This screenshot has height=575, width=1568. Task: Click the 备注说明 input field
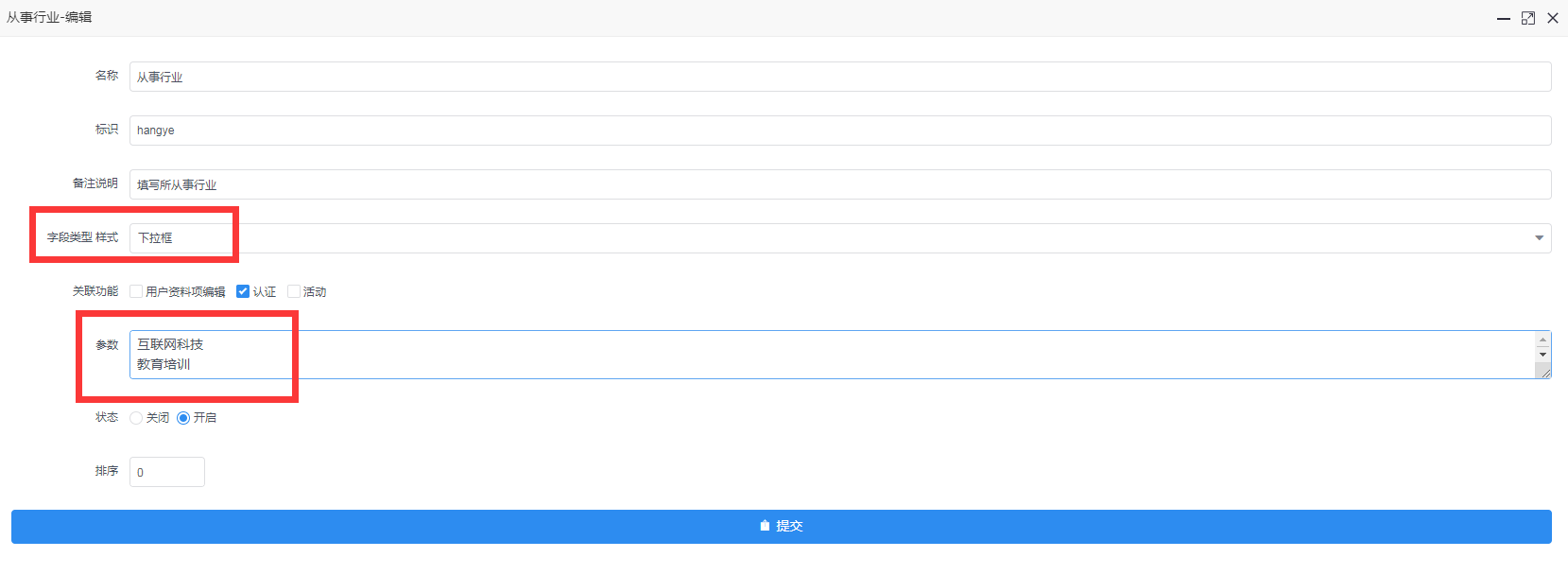(840, 184)
